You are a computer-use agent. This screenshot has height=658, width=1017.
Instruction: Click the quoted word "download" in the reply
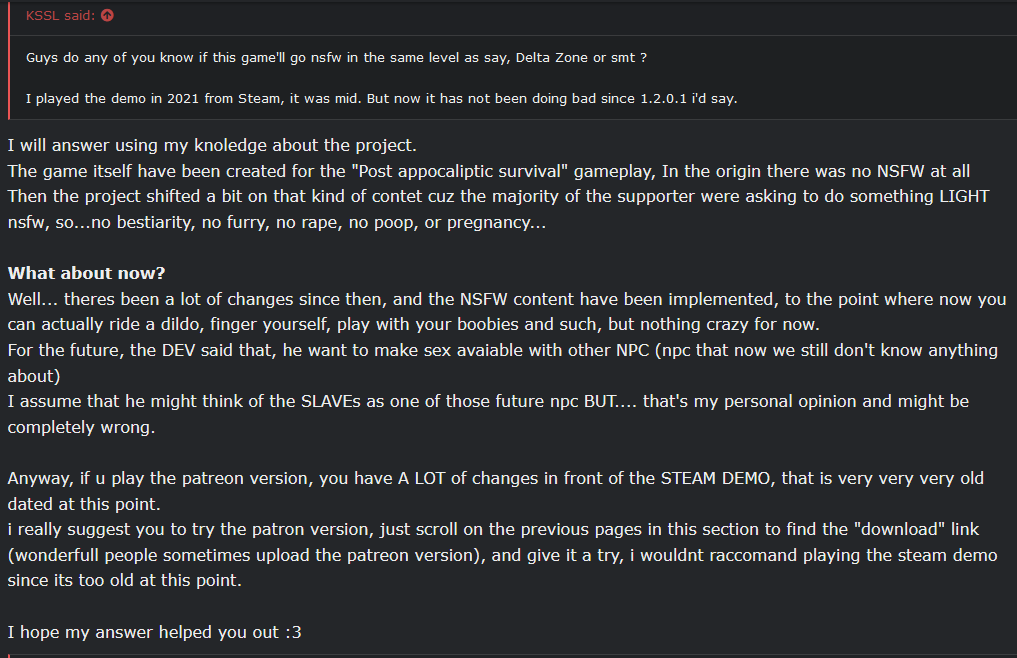coord(899,530)
